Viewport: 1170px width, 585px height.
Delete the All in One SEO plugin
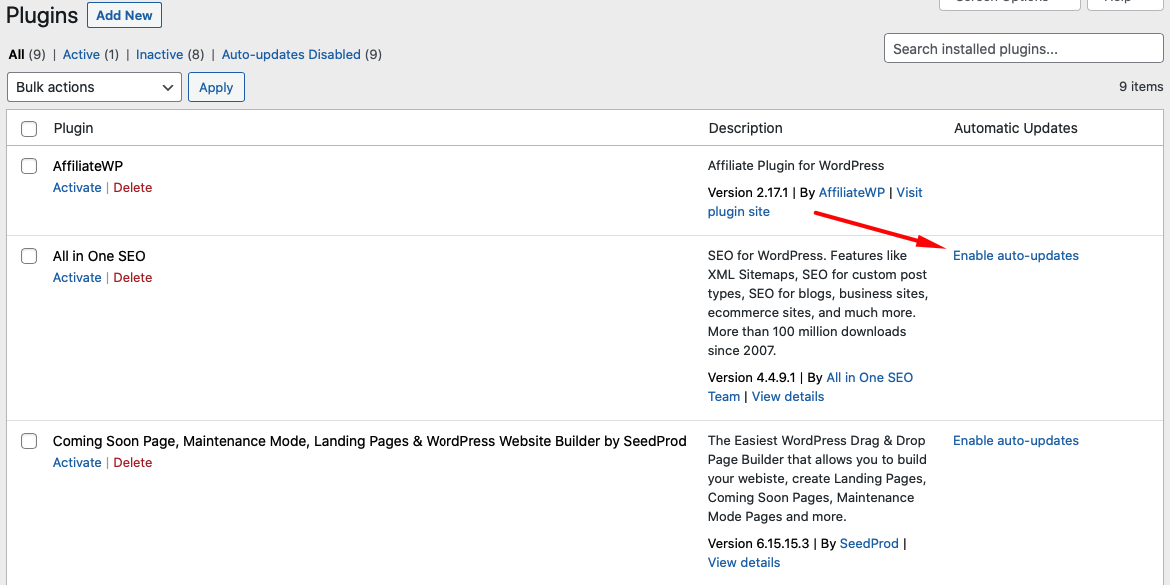133,277
